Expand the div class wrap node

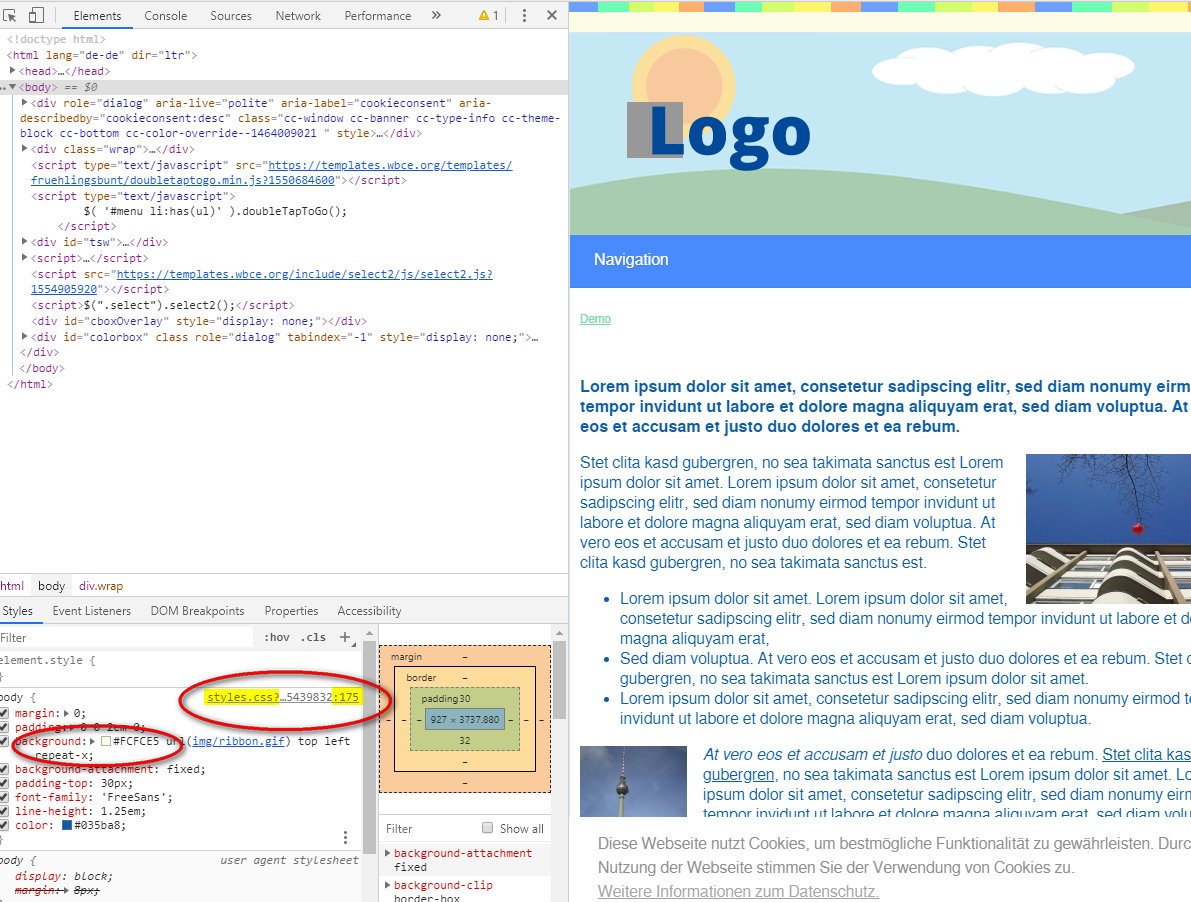[24, 149]
